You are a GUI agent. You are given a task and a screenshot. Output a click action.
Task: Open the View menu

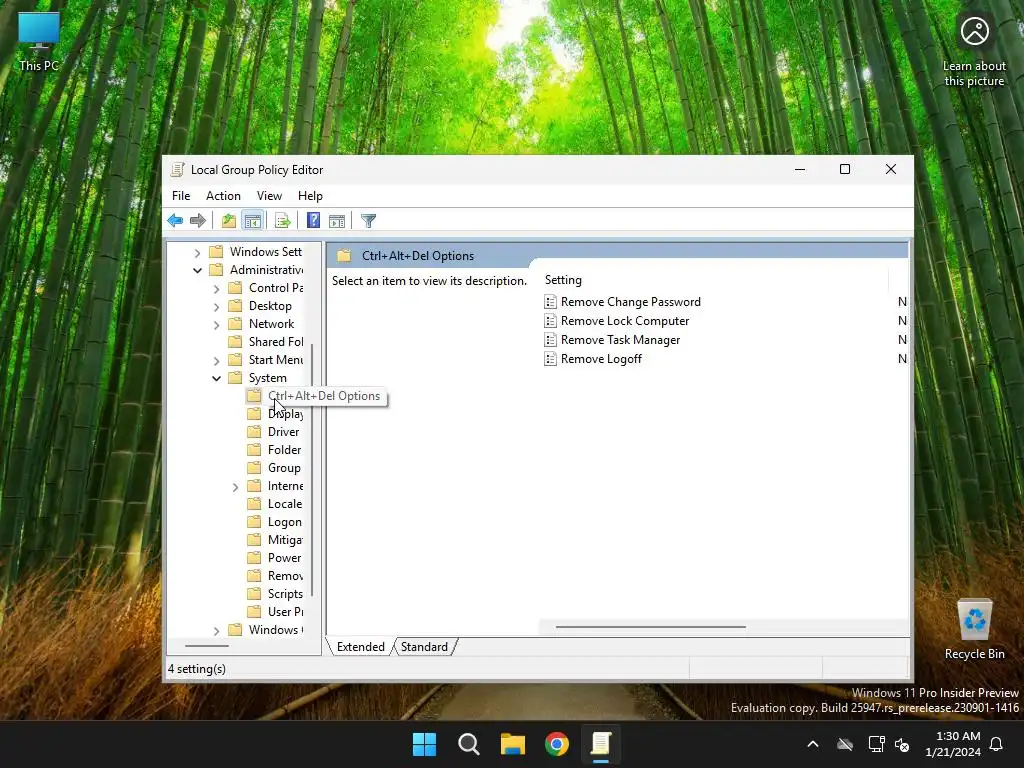(269, 196)
